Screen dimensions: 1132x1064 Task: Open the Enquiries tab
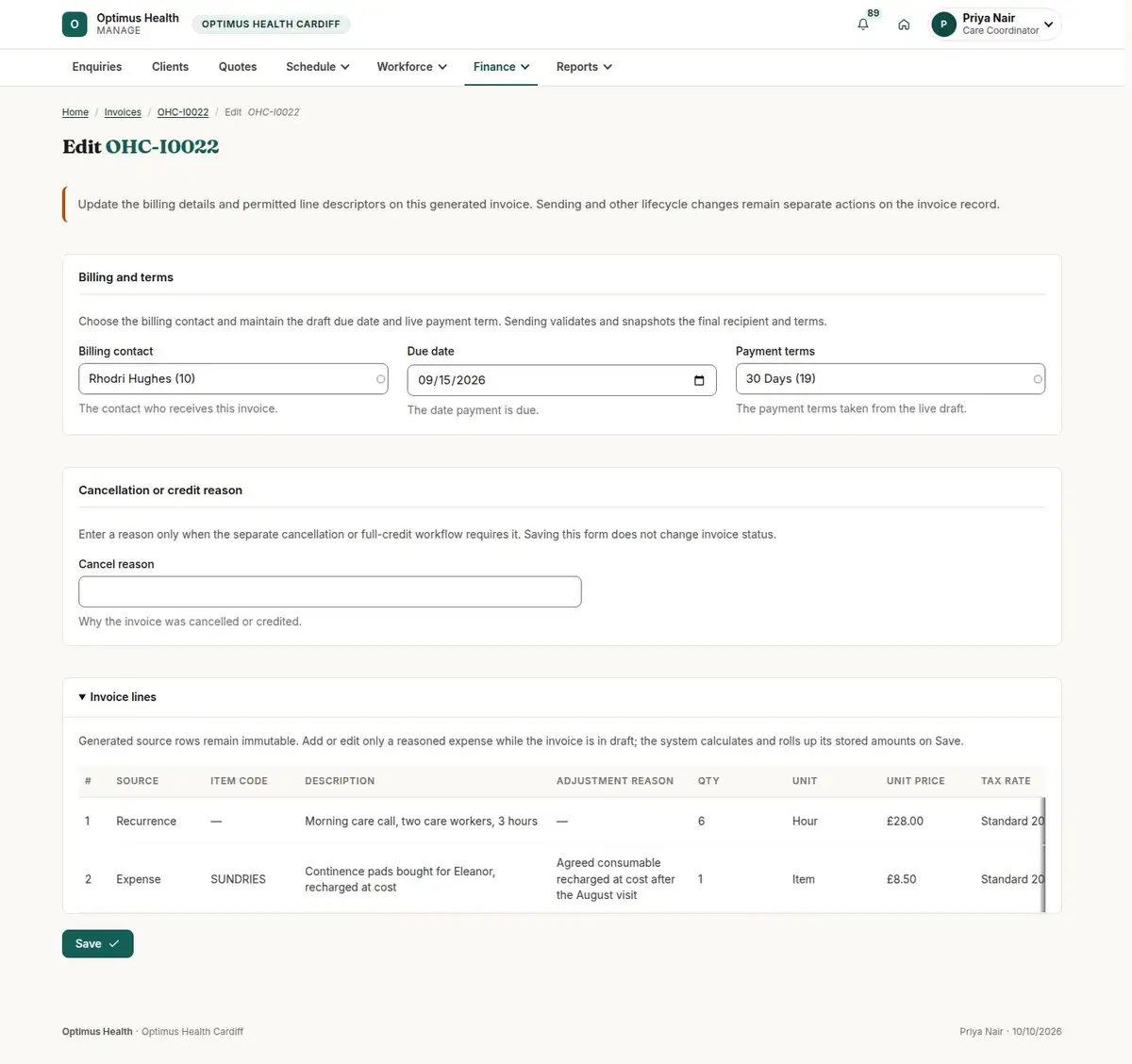[97, 67]
